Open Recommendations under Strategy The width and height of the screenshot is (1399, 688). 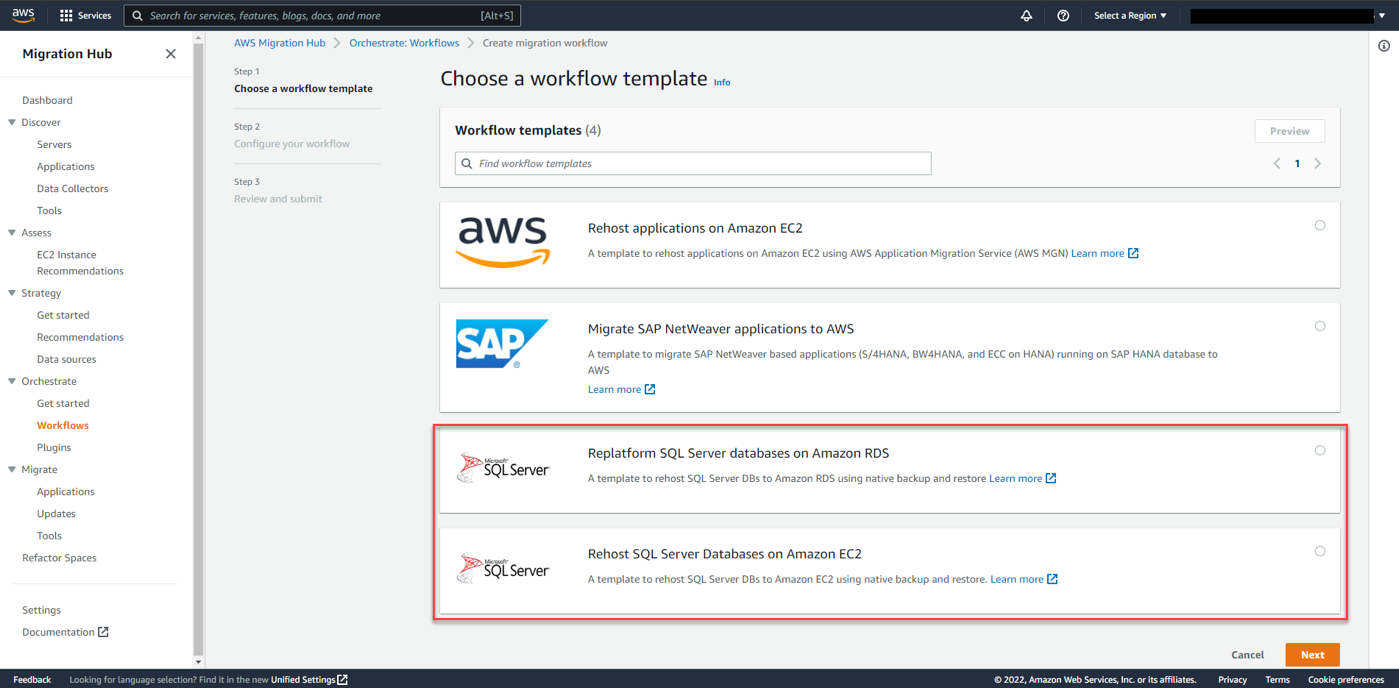tap(80, 337)
